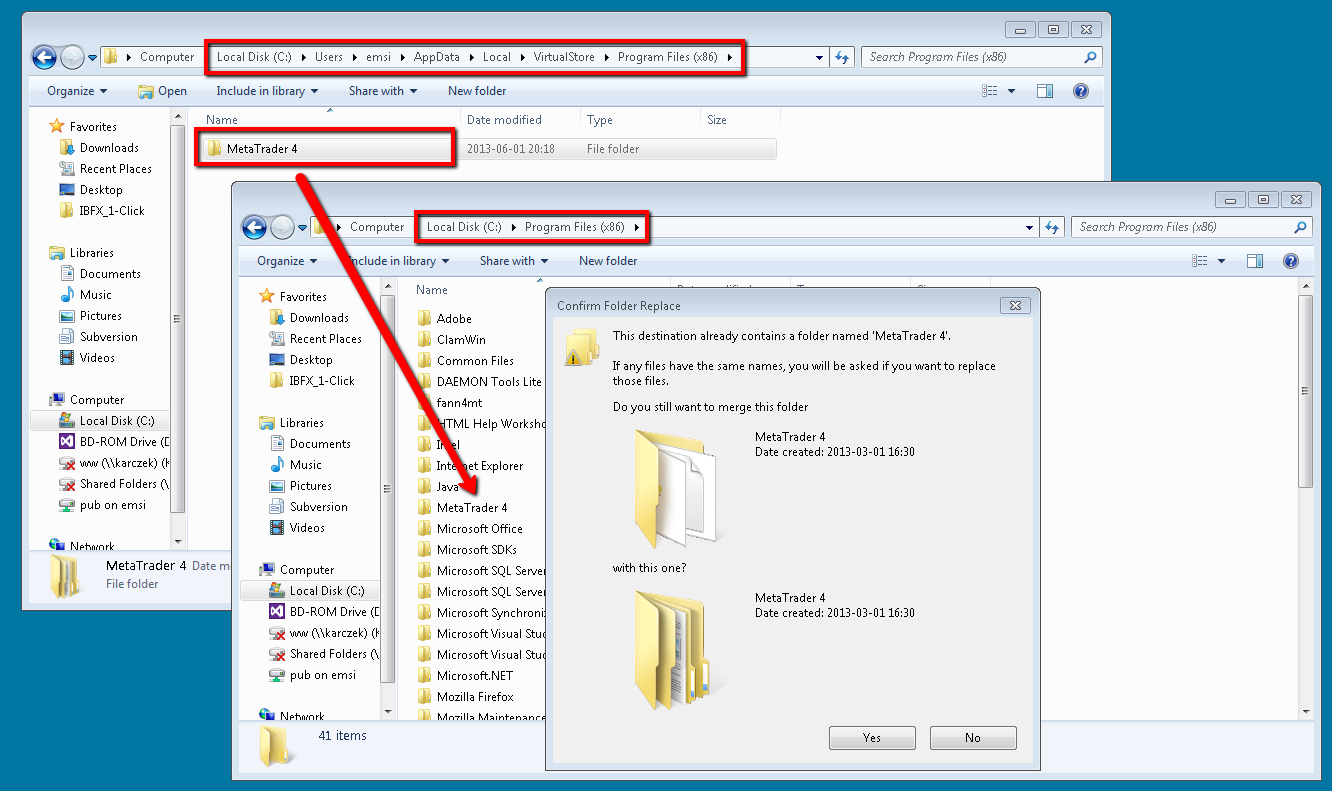
Task: Expand Share with menu in front window
Action: pyautogui.click(x=514, y=261)
